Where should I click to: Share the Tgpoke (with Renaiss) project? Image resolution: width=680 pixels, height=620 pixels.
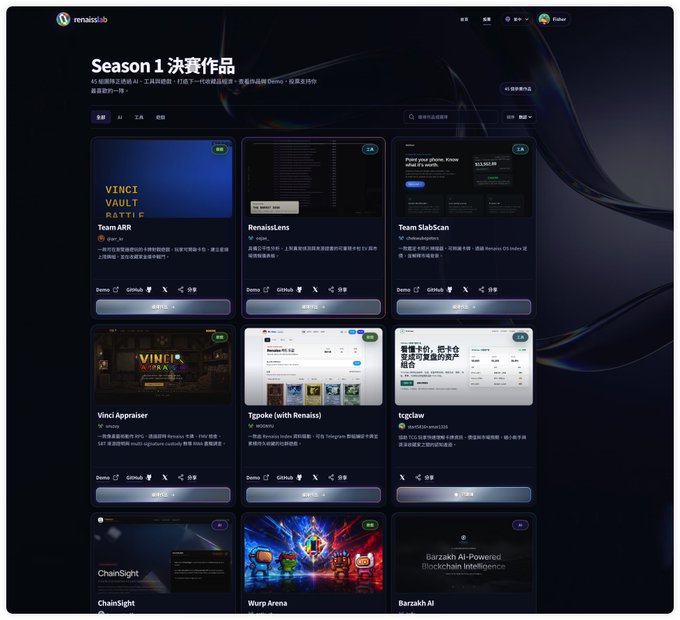(x=338, y=477)
